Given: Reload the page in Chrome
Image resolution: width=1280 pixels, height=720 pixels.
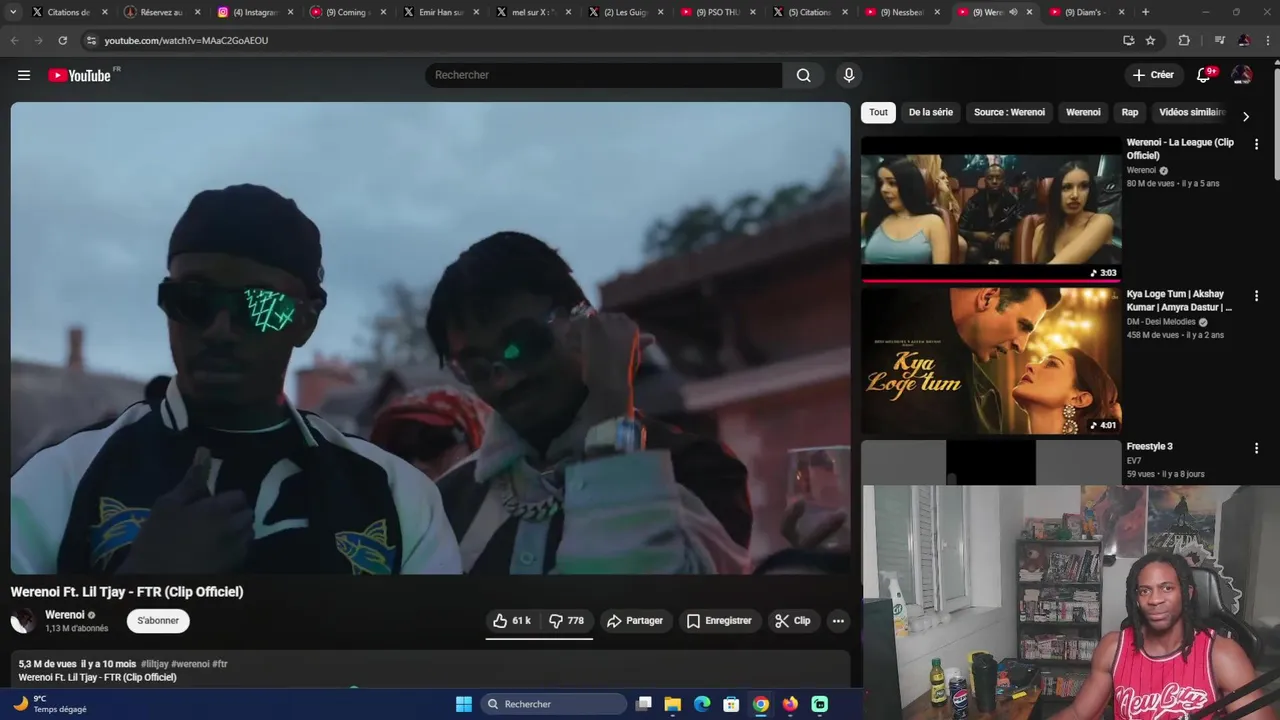Looking at the screenshot, I should tap(62, 40).
